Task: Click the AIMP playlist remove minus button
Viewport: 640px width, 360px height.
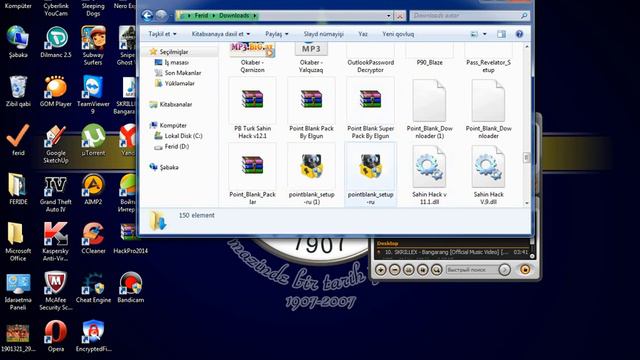Action: (x=394, y=270)
